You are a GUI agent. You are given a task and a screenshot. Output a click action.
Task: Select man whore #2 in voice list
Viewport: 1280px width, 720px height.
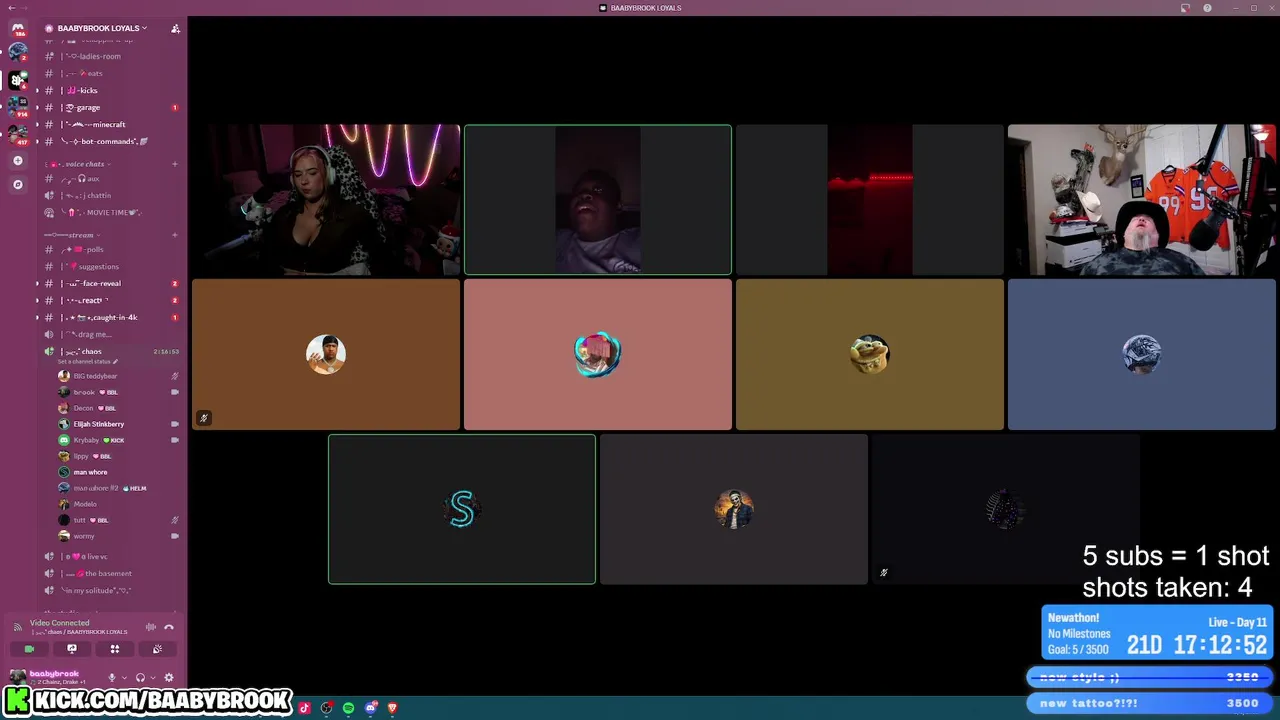(x=118, y=488)
